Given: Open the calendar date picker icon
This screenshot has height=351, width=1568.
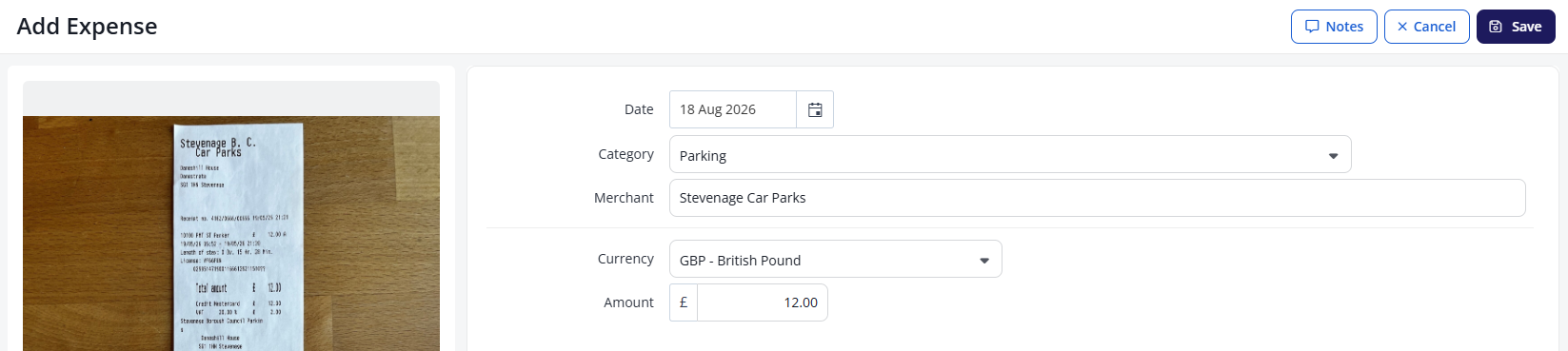Looking at the screenshot, I should (x=815, y=109).
